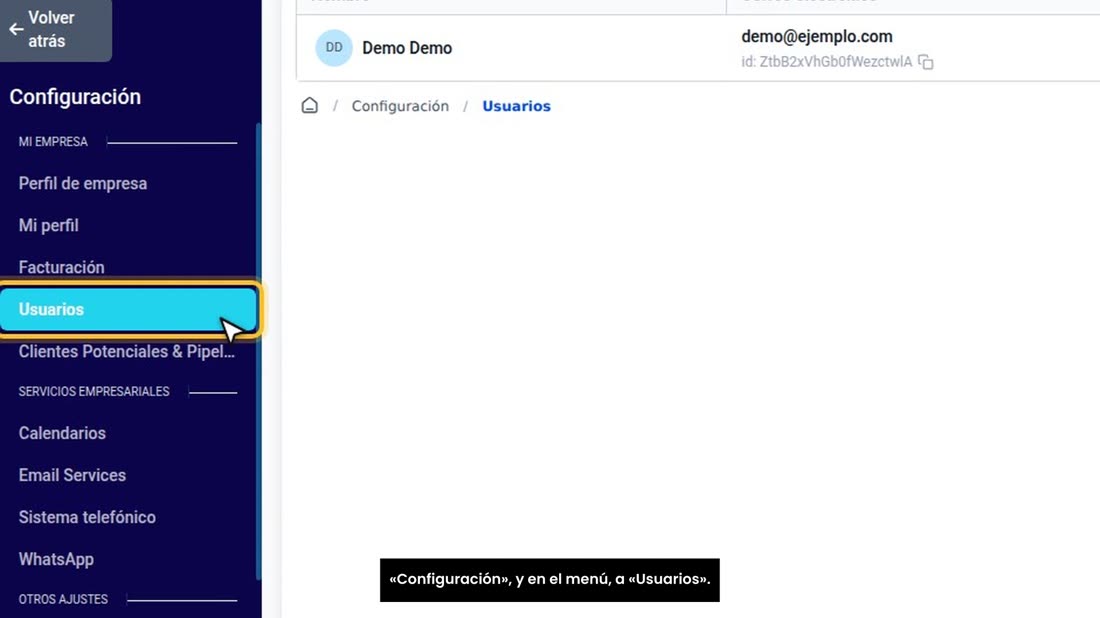Viewport: 1100px width, 618px height.
Task: Click Configuración breadcrumb link
Action: click(x=400, y=107)
